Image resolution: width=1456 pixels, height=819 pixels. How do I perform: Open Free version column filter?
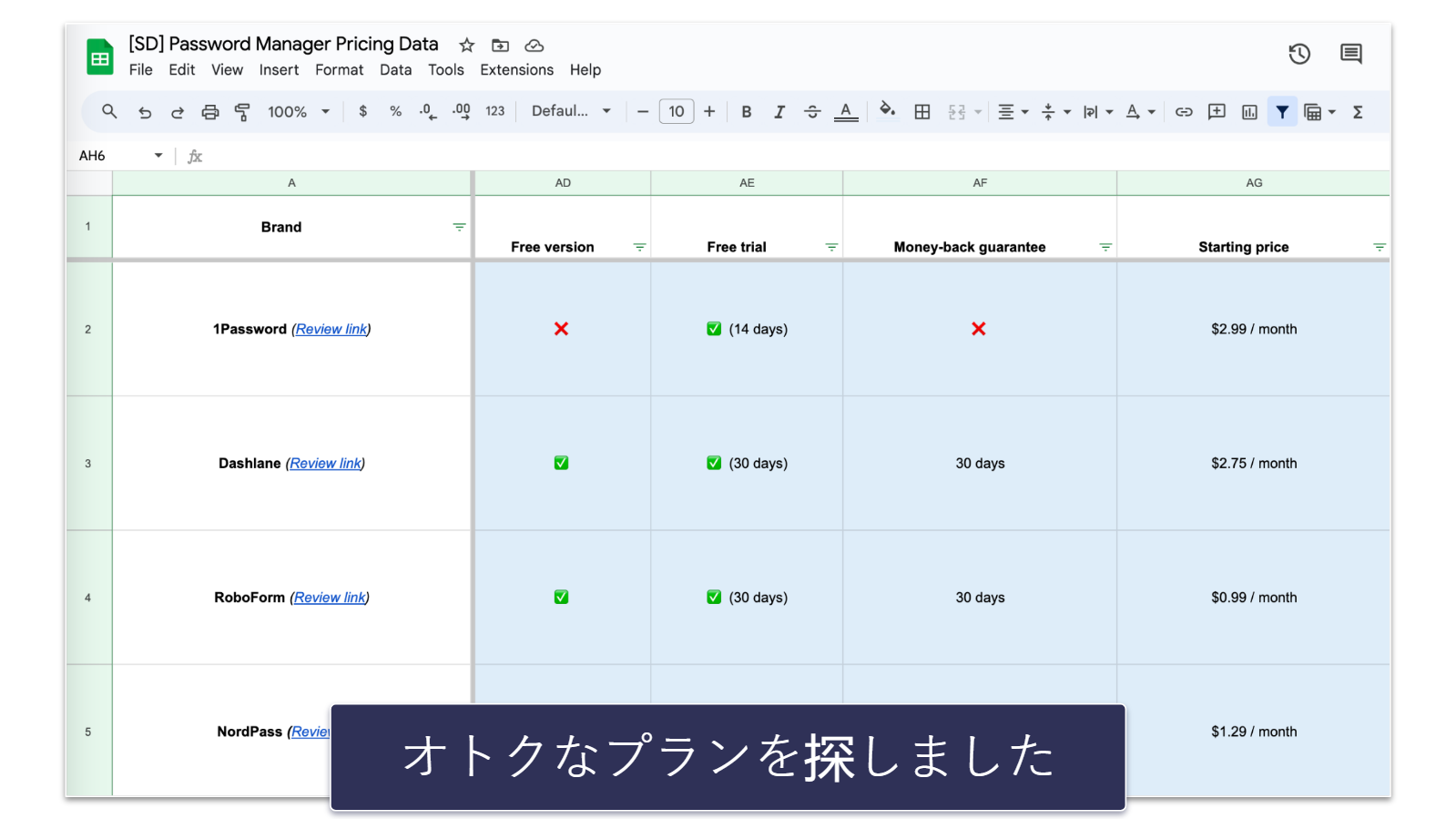coord(639,247)
